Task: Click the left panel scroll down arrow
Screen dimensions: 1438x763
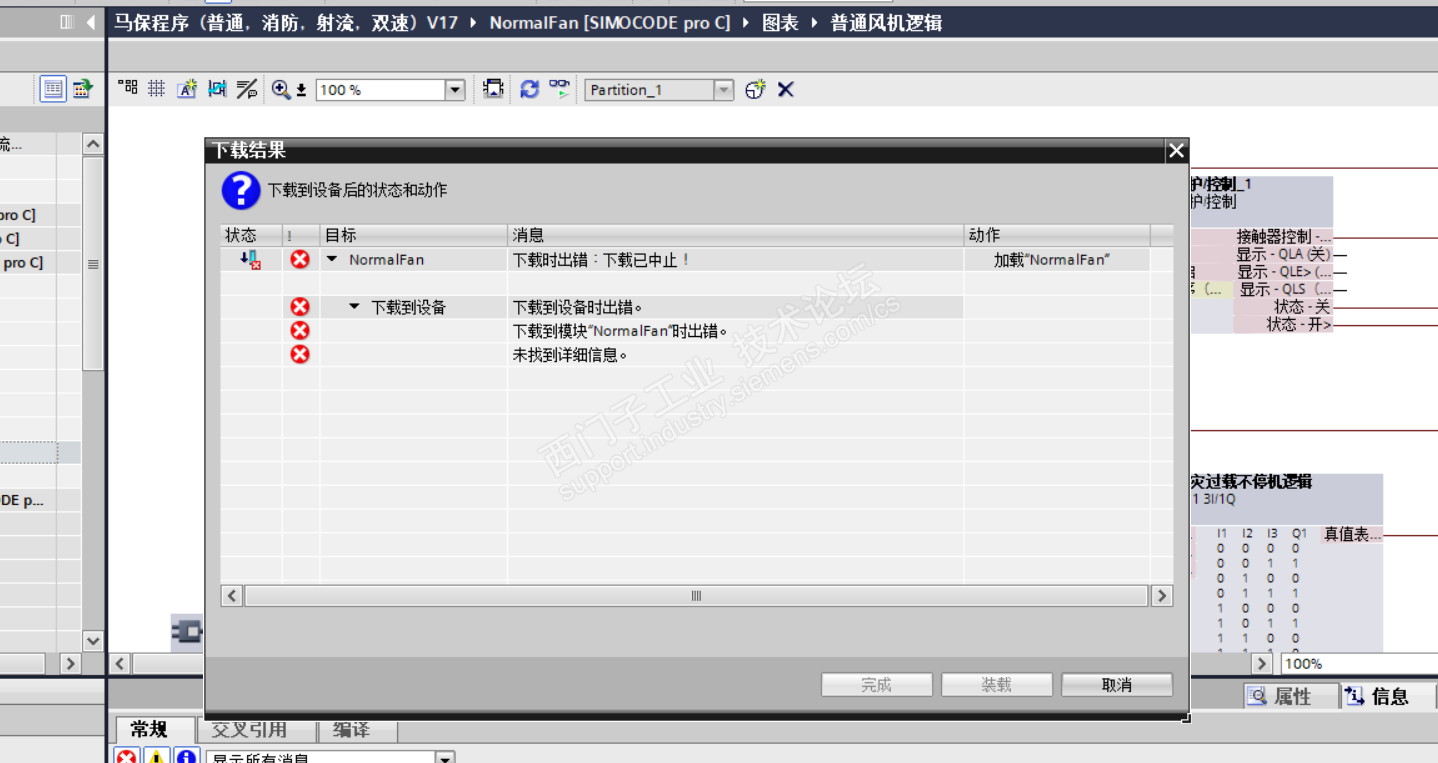Action: (93, 641)
